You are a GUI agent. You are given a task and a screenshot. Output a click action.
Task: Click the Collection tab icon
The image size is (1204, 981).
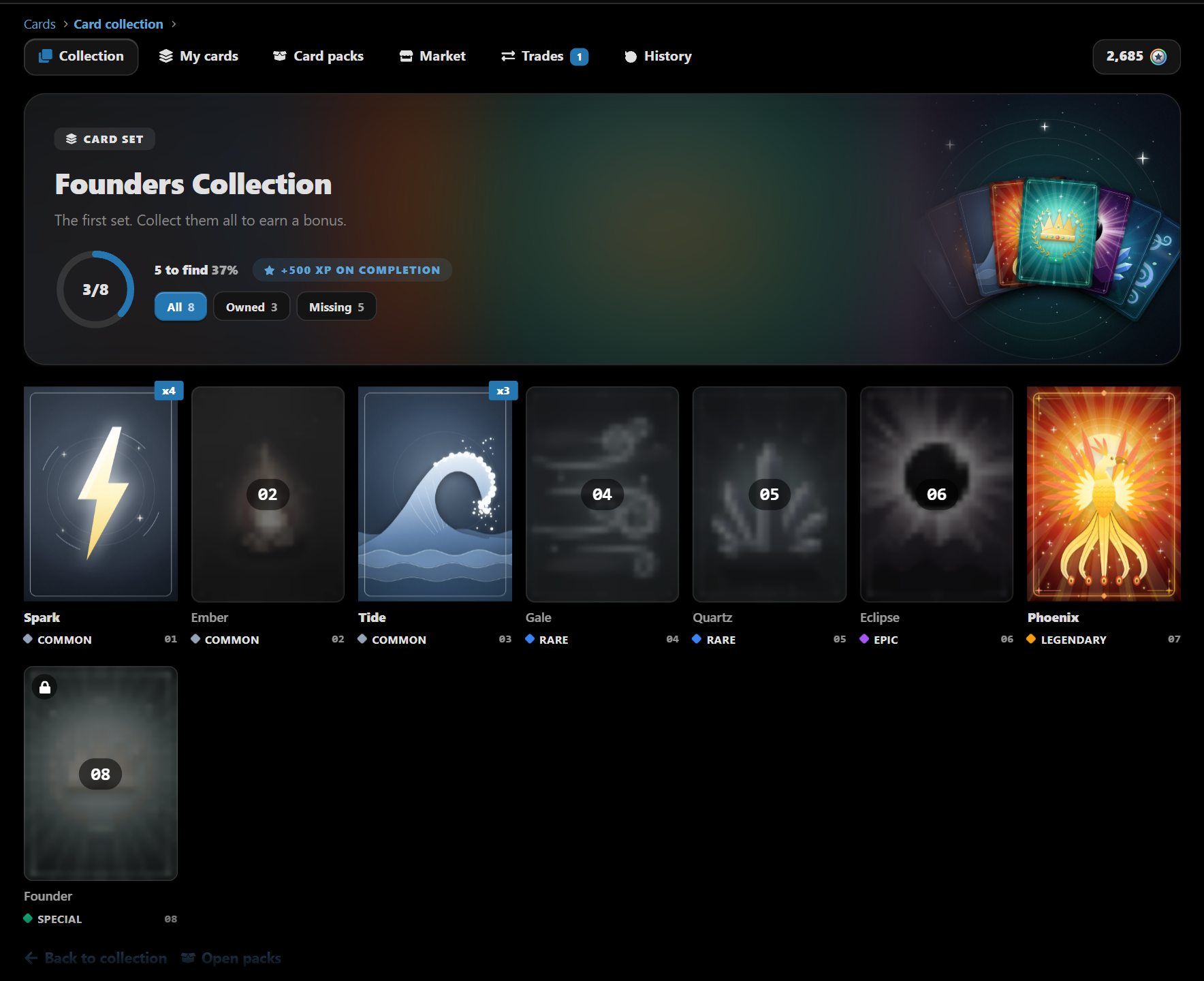click(x=46, y=57)
